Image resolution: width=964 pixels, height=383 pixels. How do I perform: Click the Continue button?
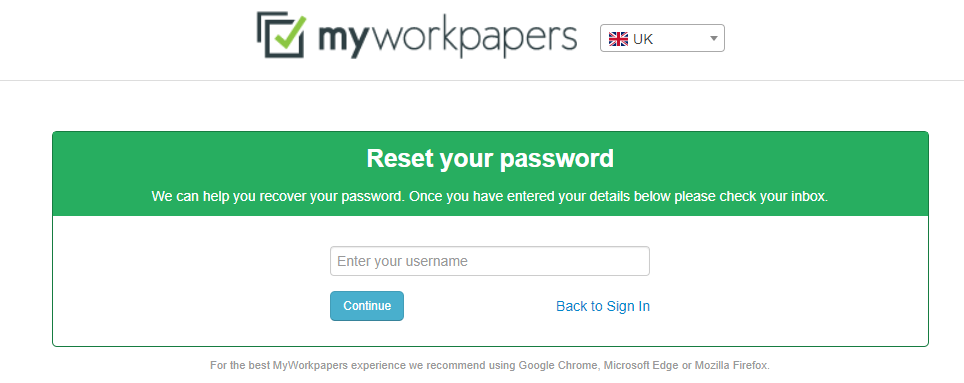367,306
